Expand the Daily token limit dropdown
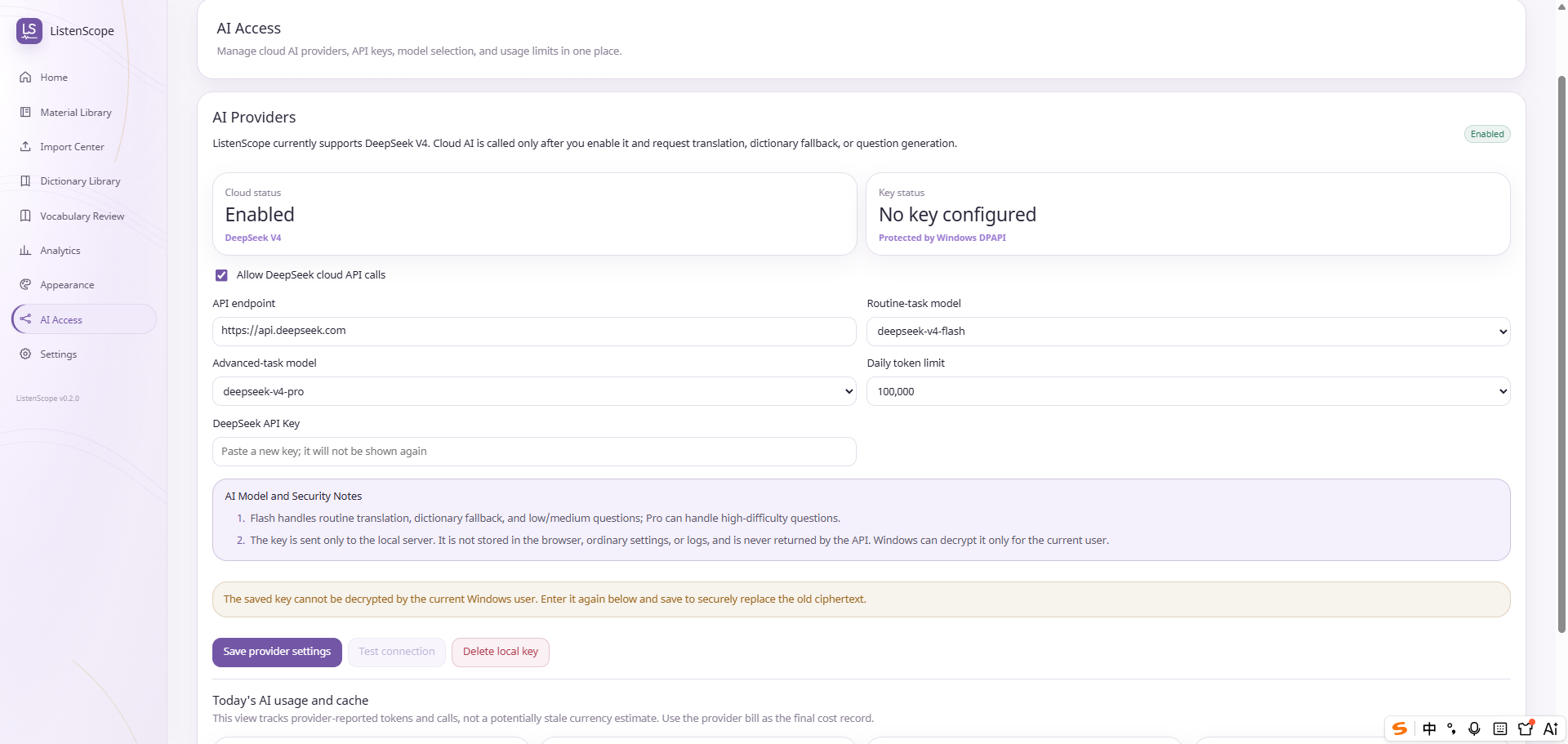The width and height of the screenshot is (1568, 744). (x=1188, y=391)
